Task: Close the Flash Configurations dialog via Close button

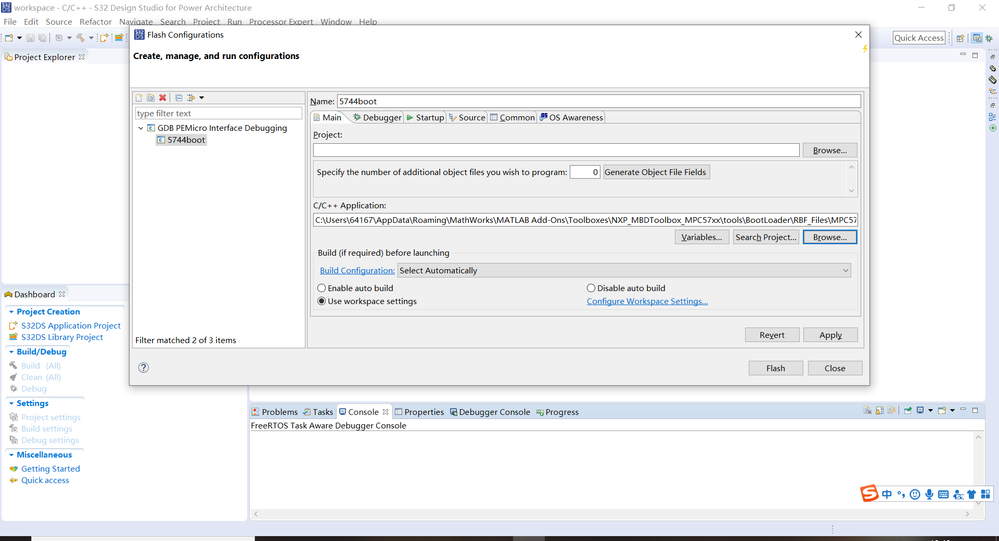Action: [835, 368]
